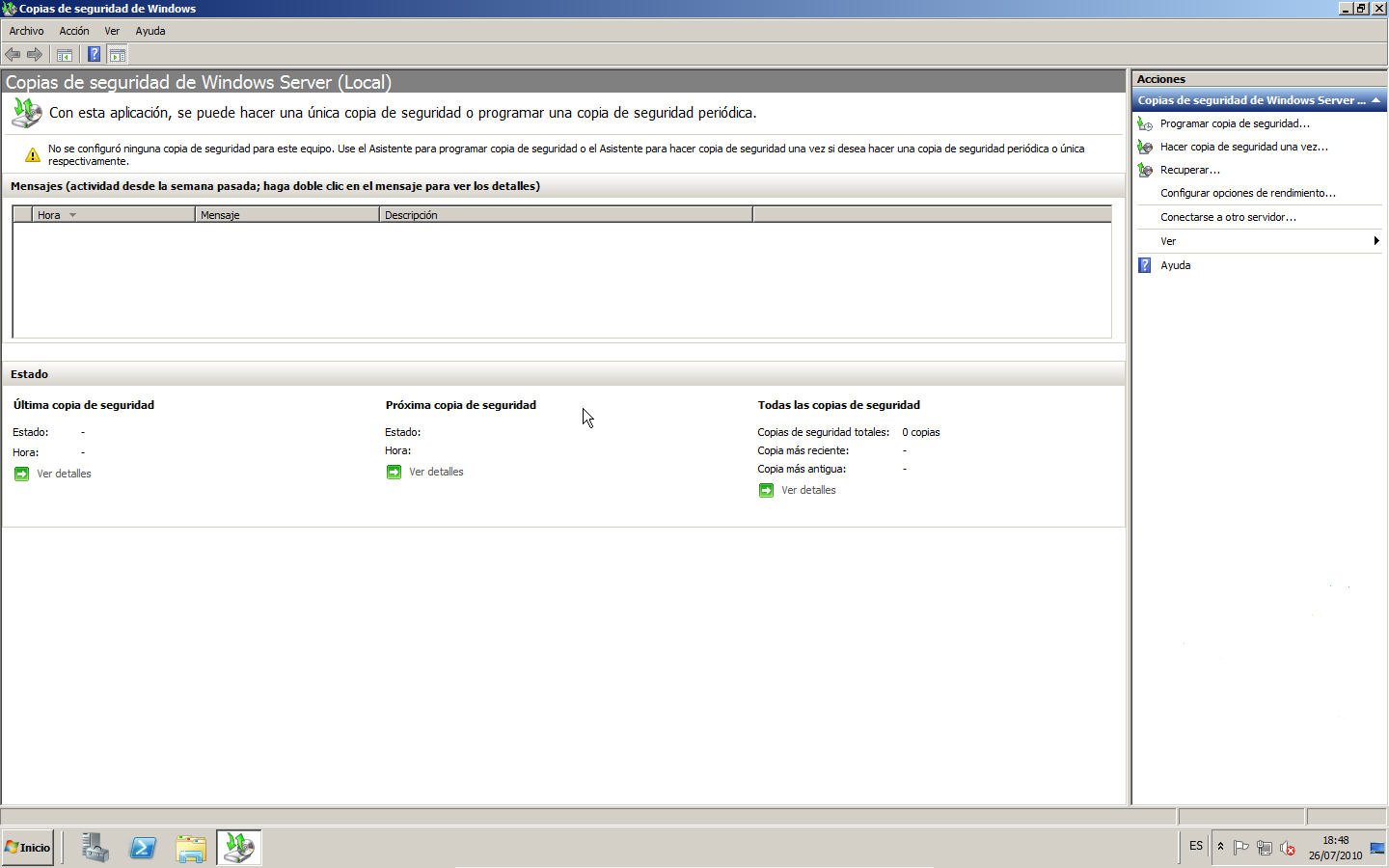Click the Action Center flag tray icon
1389x868 pixels.
click(x=1241, y=848)
